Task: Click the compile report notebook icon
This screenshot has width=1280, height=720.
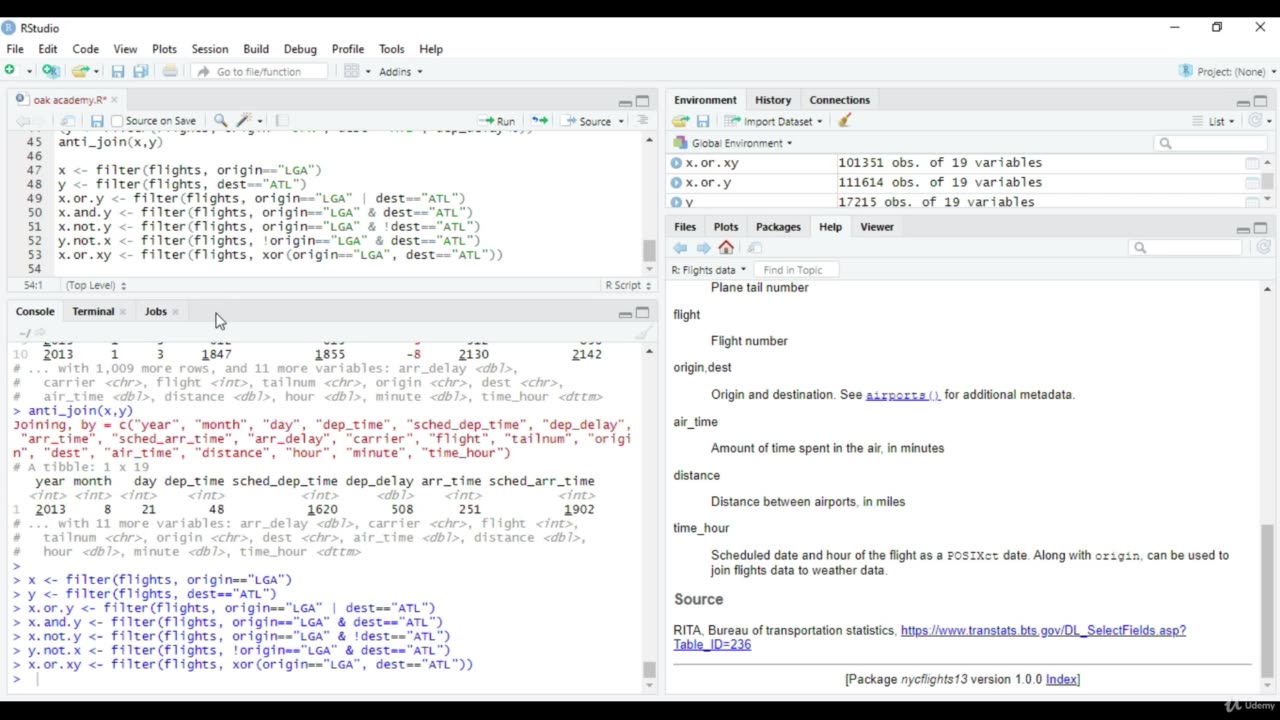Action: [282, 121]
